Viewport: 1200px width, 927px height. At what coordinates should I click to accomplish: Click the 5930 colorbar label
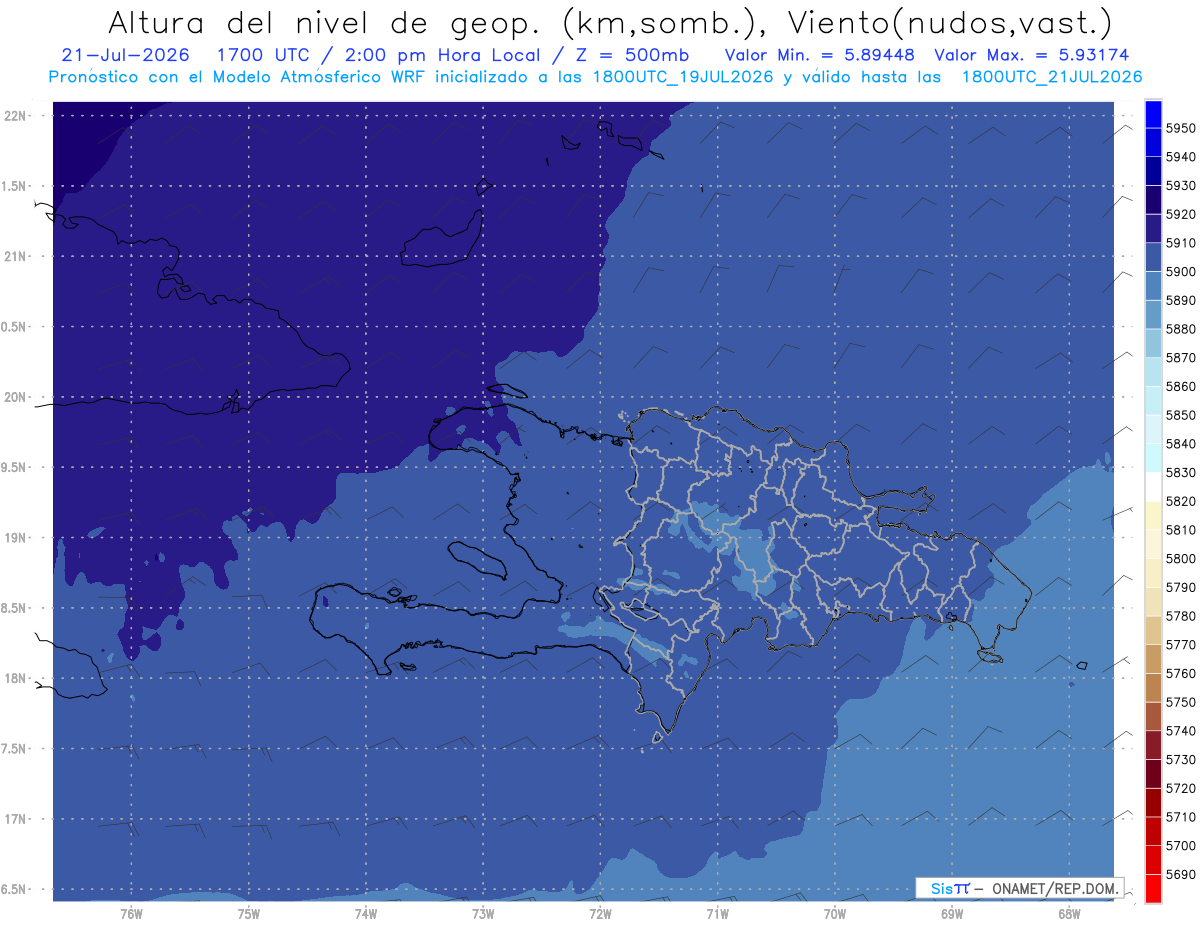click(1180, 186)
